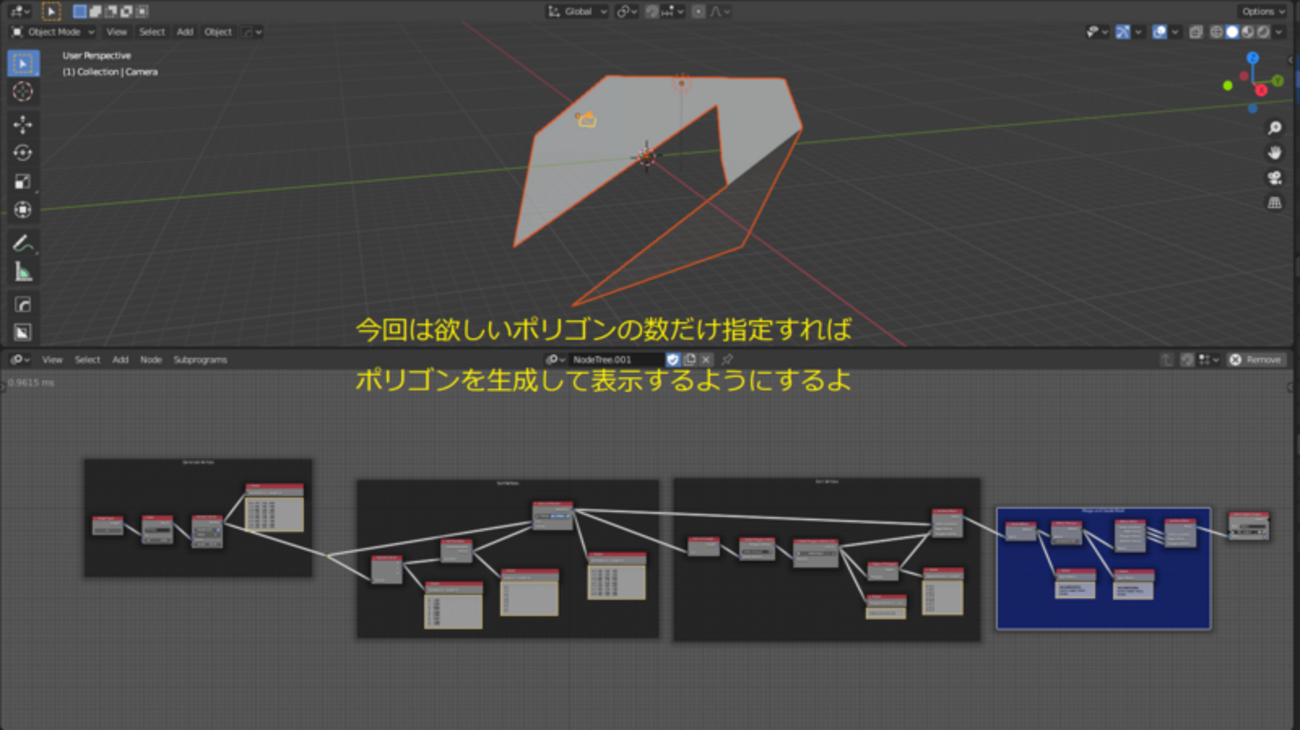The height and width of the screenshot is (730, 1300).
Task: Open proportional editing falloff selector
Action: click(721, 12)
